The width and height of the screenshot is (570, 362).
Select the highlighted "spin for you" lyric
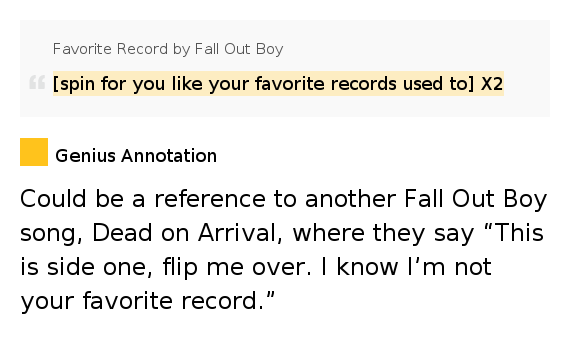pyautogui.click(x=278, y=84)
